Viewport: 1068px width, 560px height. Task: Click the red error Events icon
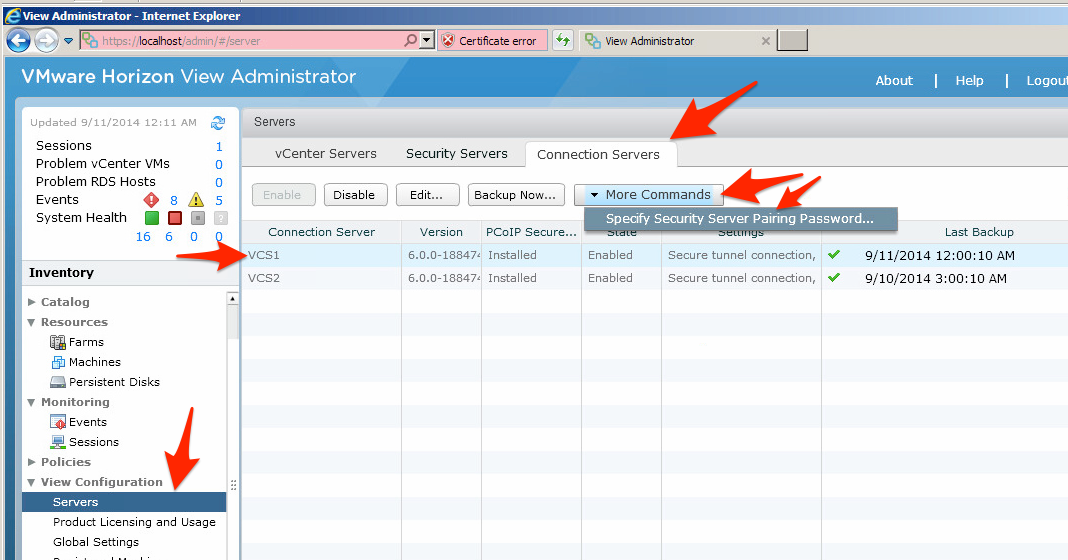coord(152,200)
